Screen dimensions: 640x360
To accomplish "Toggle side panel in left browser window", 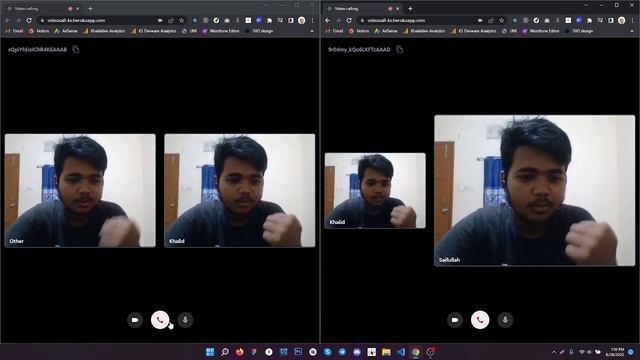I will 291,20.
